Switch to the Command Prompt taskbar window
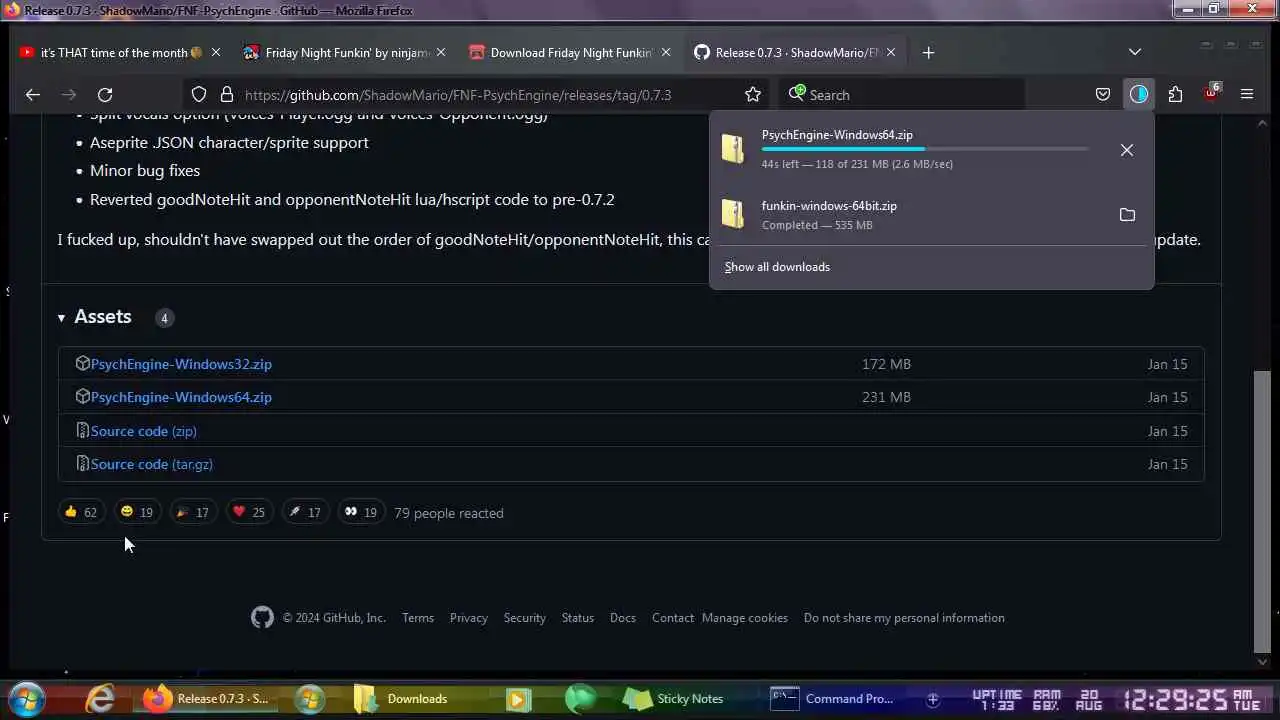This screenshot has height=720, width=1280. tap(836, 698)
